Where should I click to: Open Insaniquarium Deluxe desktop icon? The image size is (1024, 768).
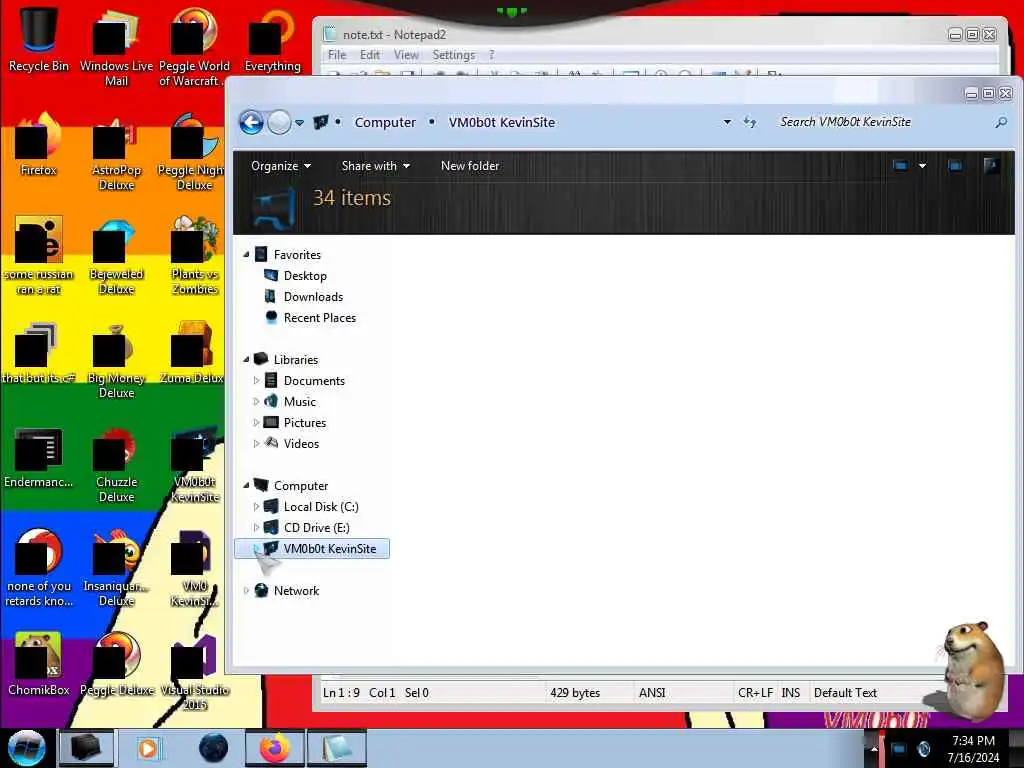116,568
